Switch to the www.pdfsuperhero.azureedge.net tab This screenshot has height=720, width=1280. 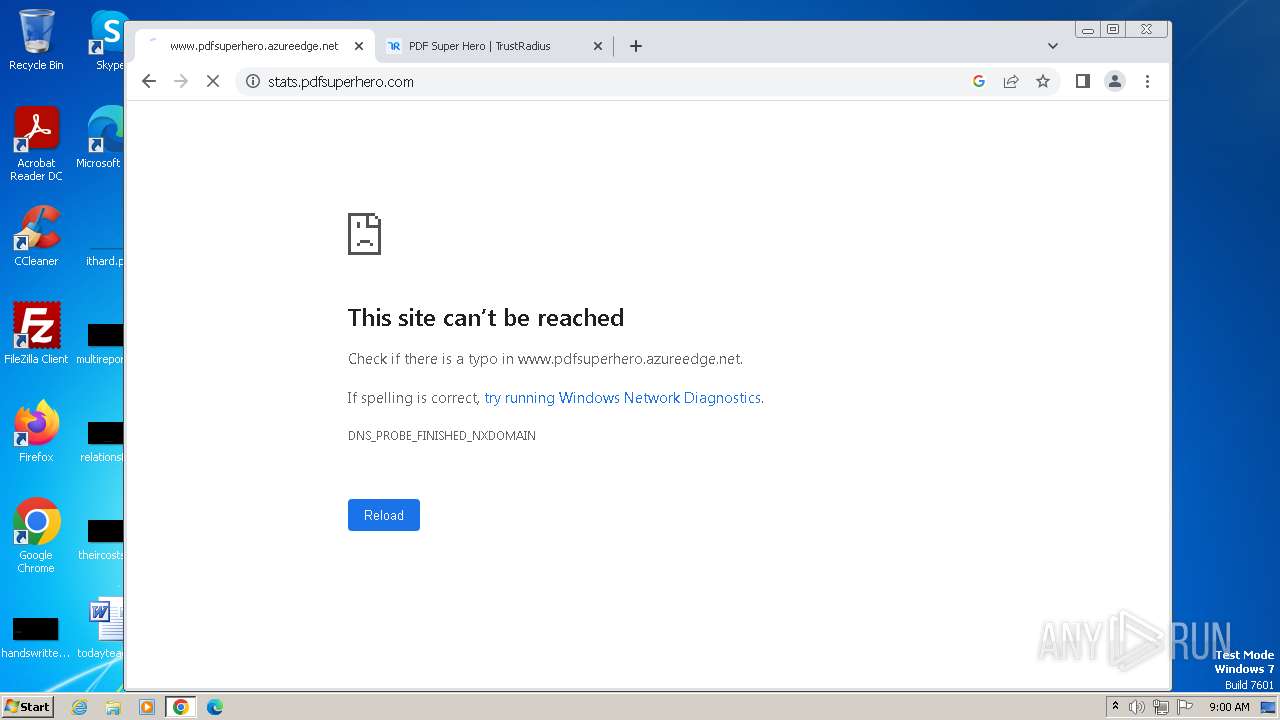(255, 46)
